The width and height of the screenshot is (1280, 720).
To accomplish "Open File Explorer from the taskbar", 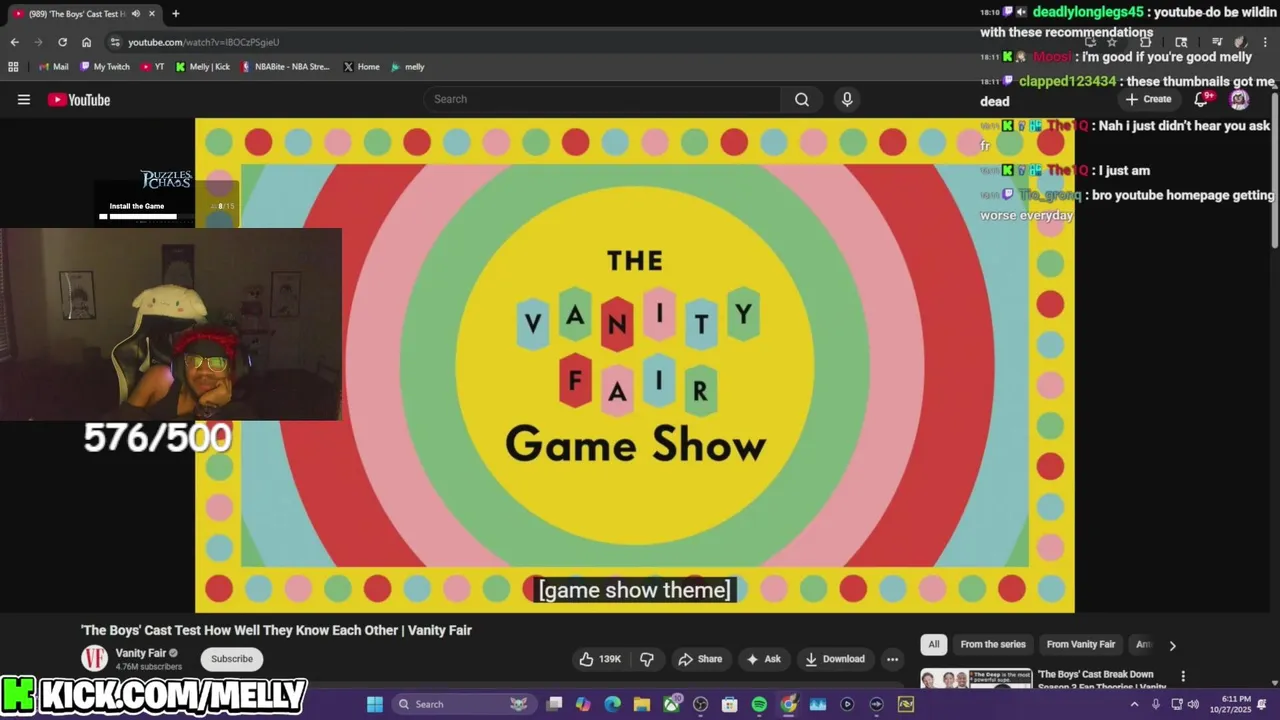I will point(642,704).
